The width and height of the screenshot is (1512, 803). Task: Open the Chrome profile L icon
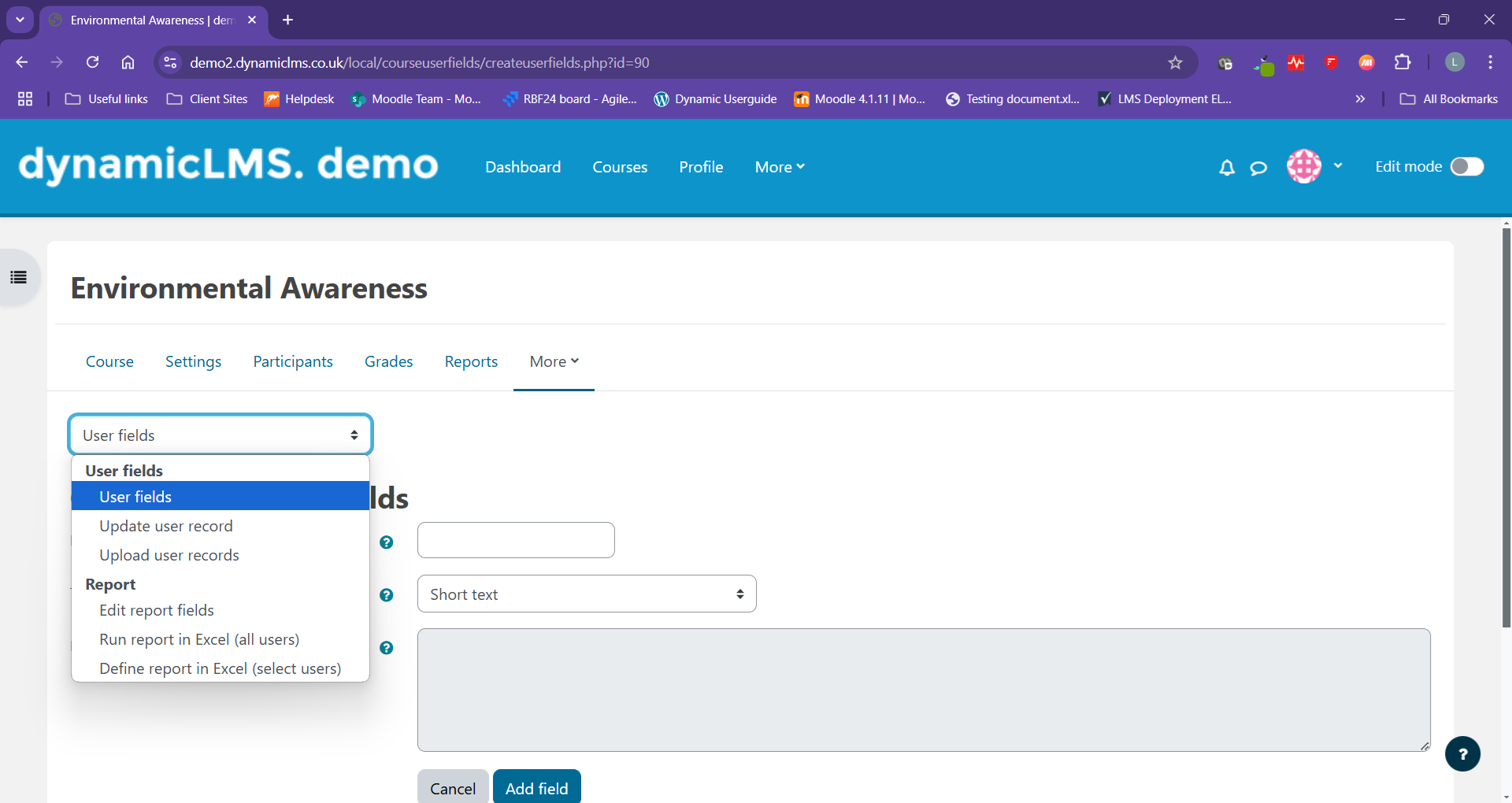tap(1455, 62)
